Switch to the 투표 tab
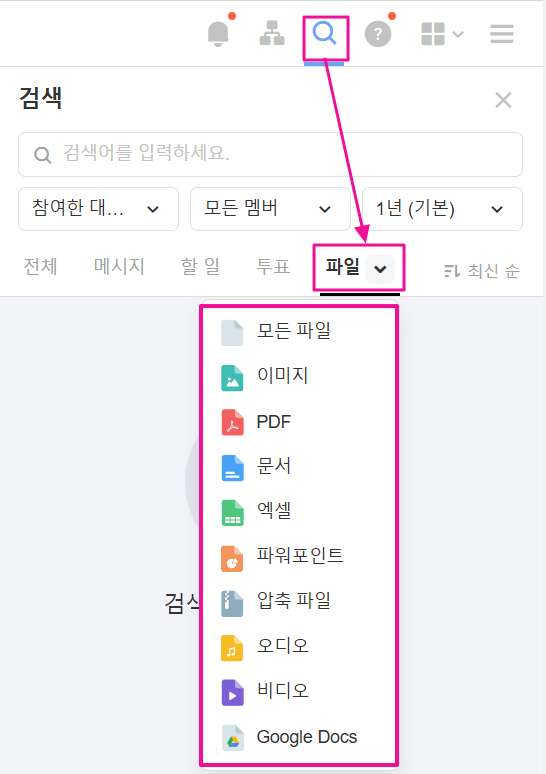The height and width of the screenshot is (774, 546). pos(273,267)
